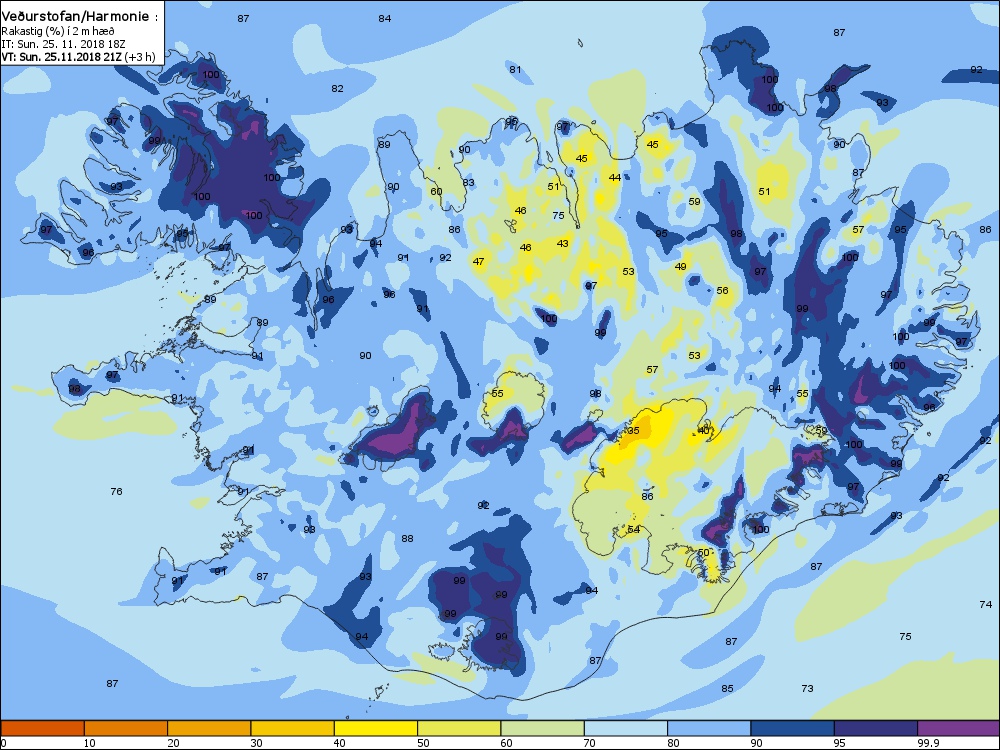Click the purple above-99.9 legend swatch

(x=959, y=728)
